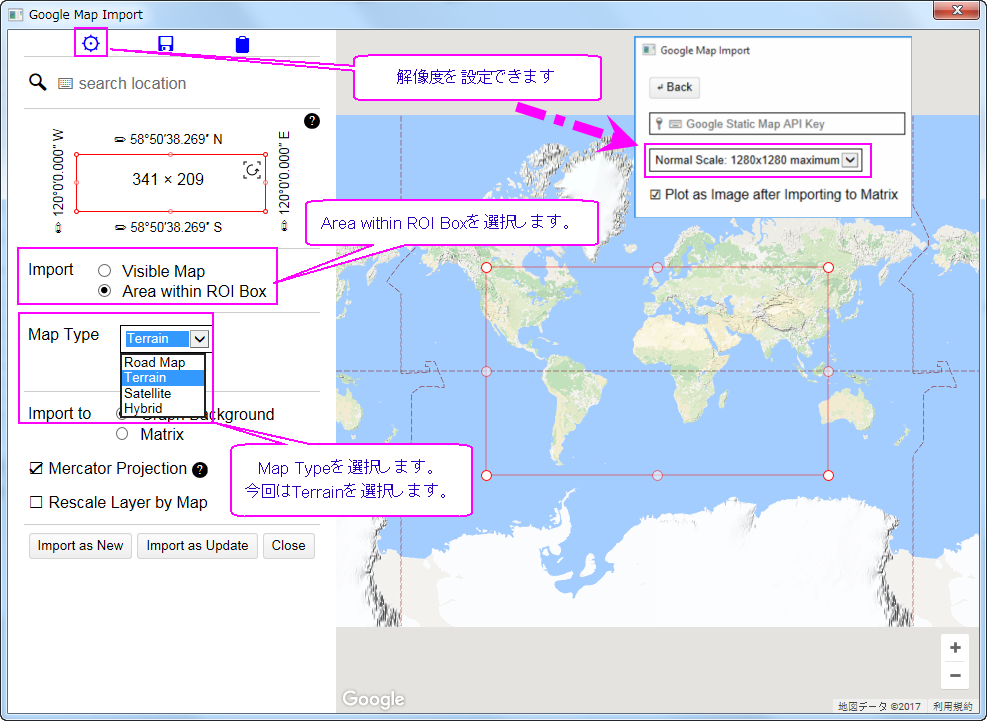
Task: Open Normal Scale resolution dropdown arrow
Action: pos(850,160)
